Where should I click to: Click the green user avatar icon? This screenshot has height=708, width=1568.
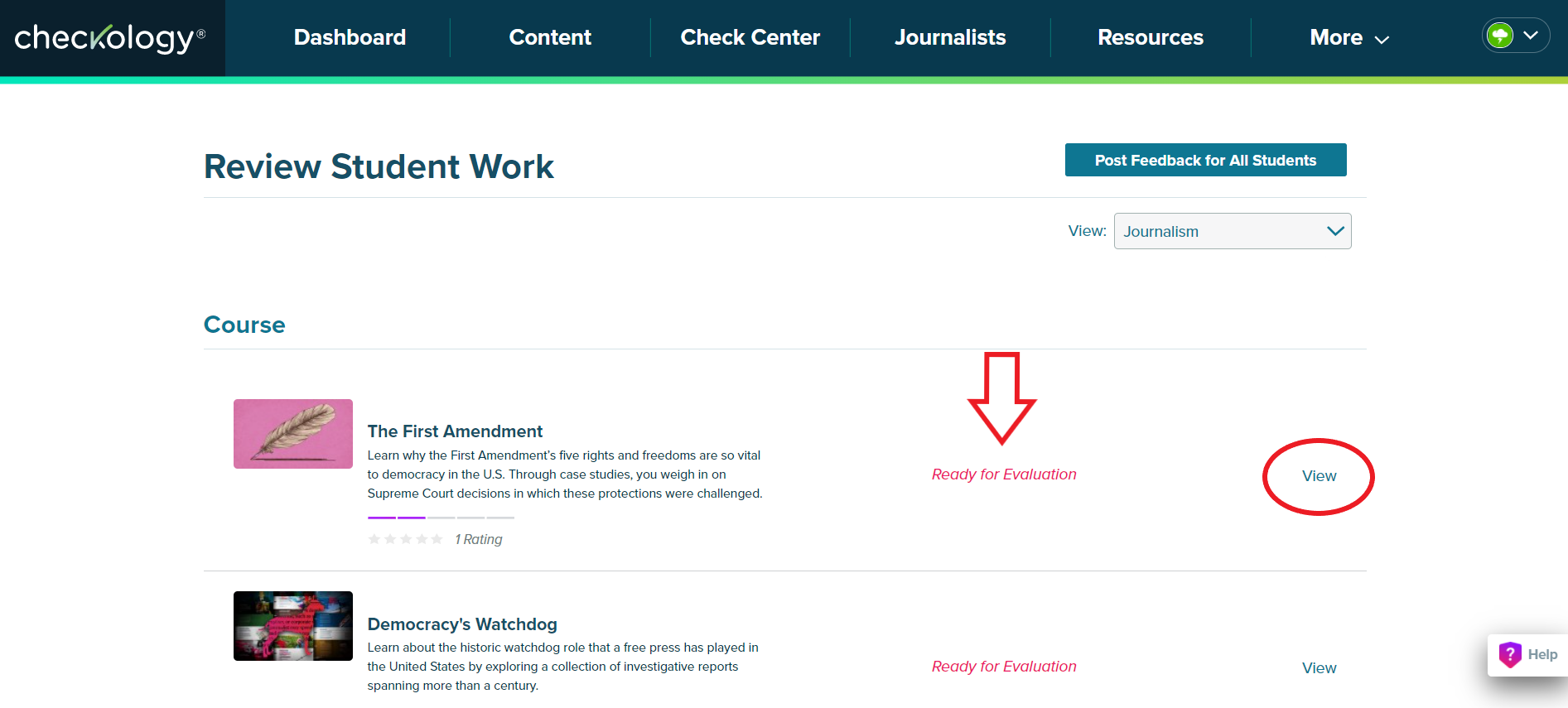[x=1500, y=36]
